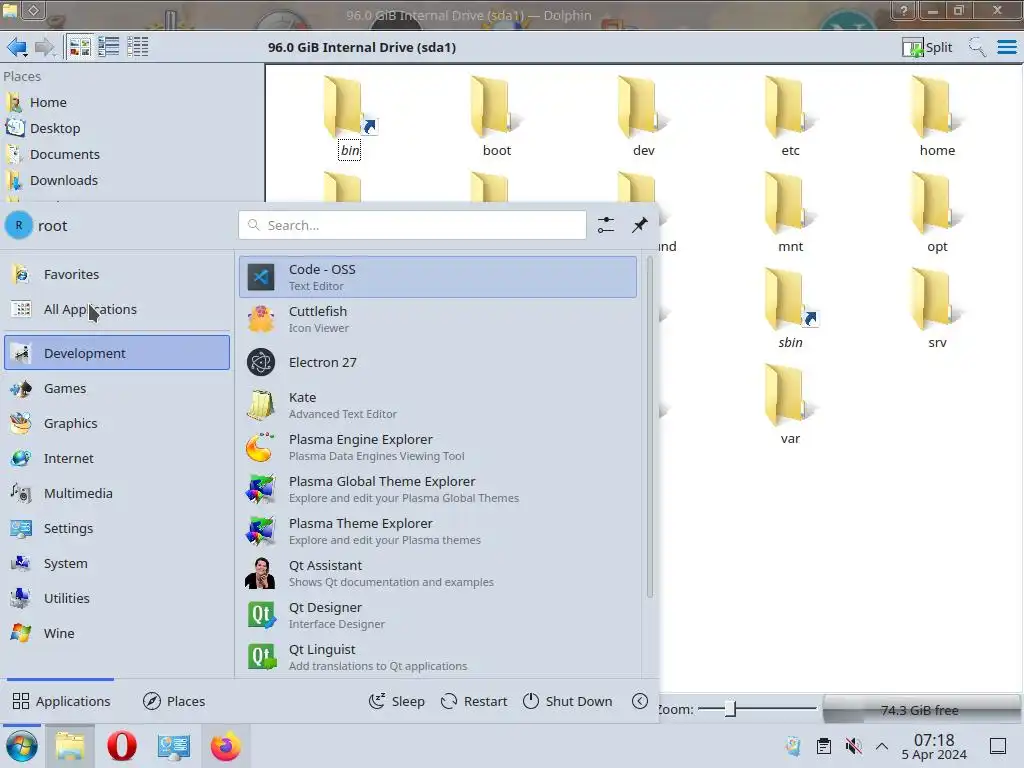Open System category
Viewport: 1024px width, 768px height.
coord(117,564)
